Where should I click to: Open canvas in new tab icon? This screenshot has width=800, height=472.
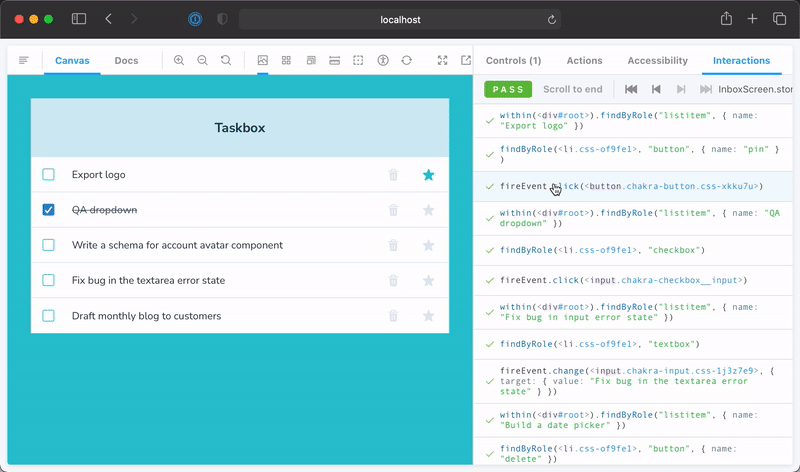[x=466, y=60]
